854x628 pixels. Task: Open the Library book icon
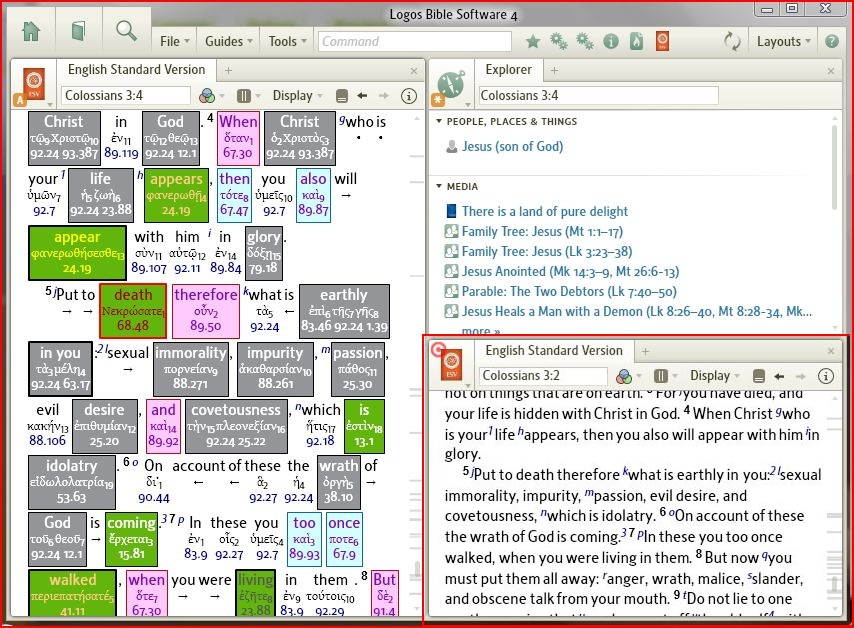pos(78,32)
